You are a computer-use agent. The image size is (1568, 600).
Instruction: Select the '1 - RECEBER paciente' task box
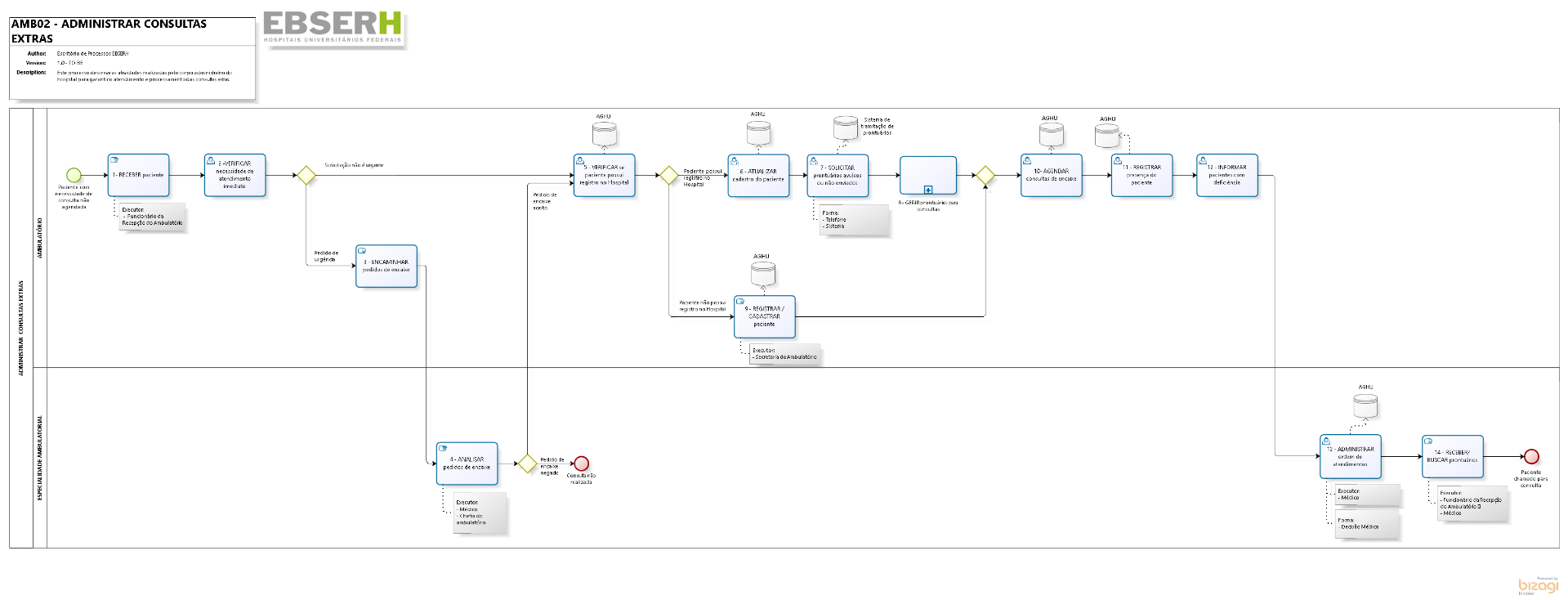tap(138, 175)
